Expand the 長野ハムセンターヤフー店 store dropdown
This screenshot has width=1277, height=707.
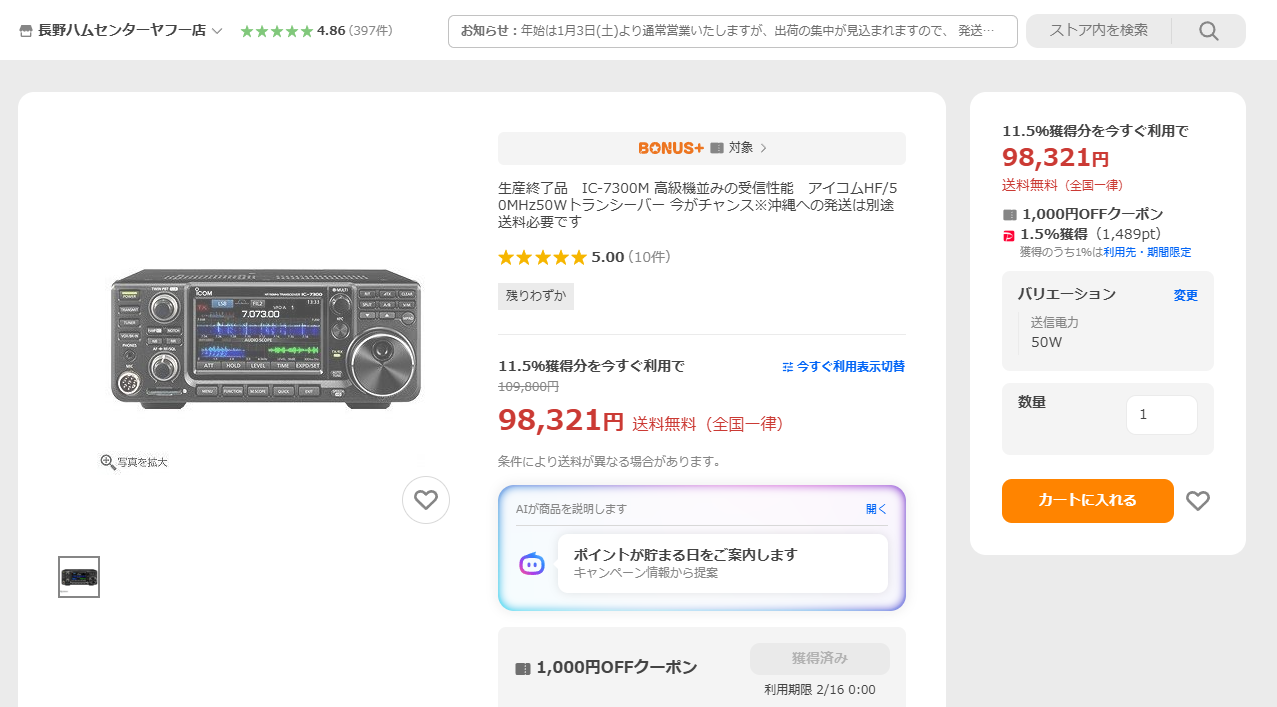217,31
